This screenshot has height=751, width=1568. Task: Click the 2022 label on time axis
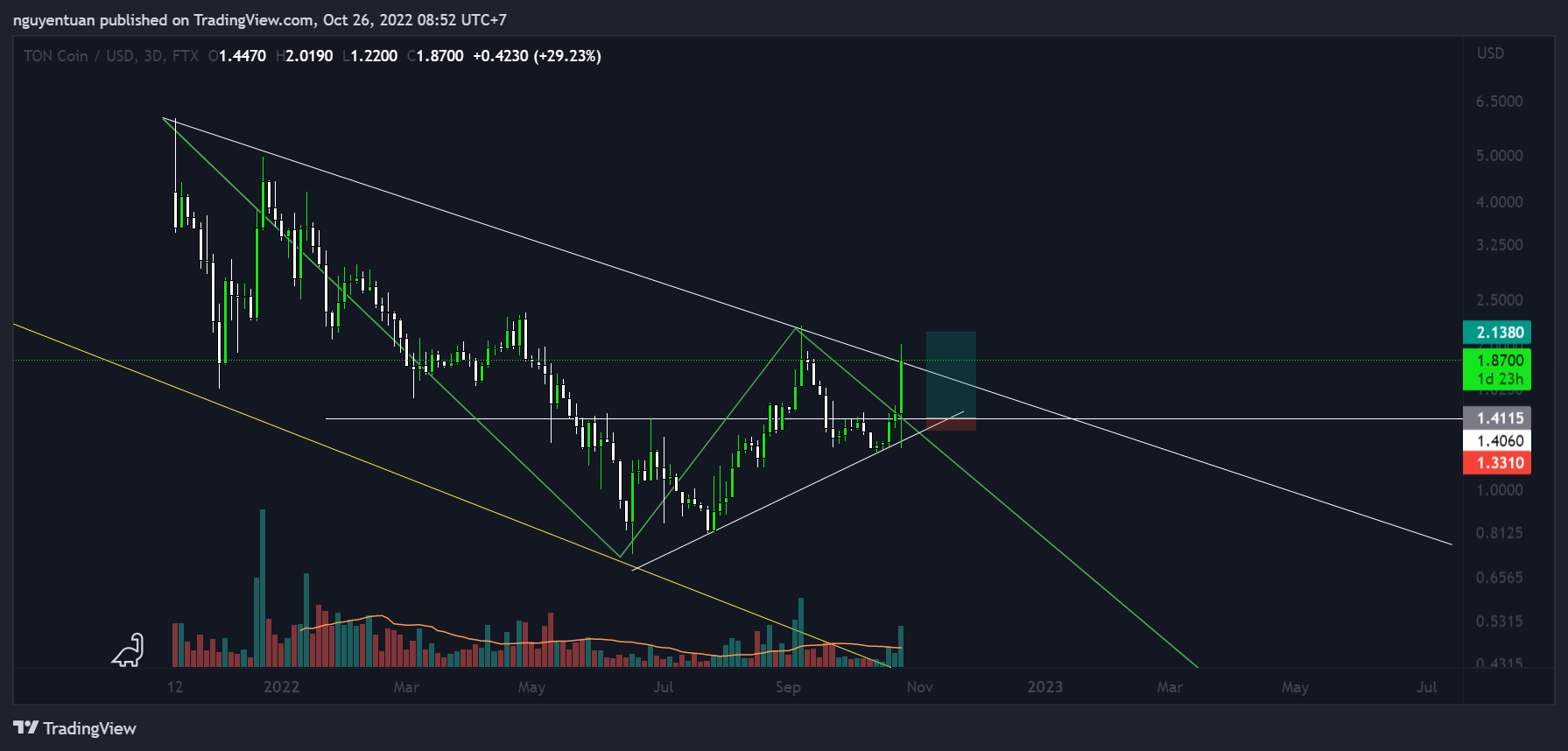click(281, 687)
